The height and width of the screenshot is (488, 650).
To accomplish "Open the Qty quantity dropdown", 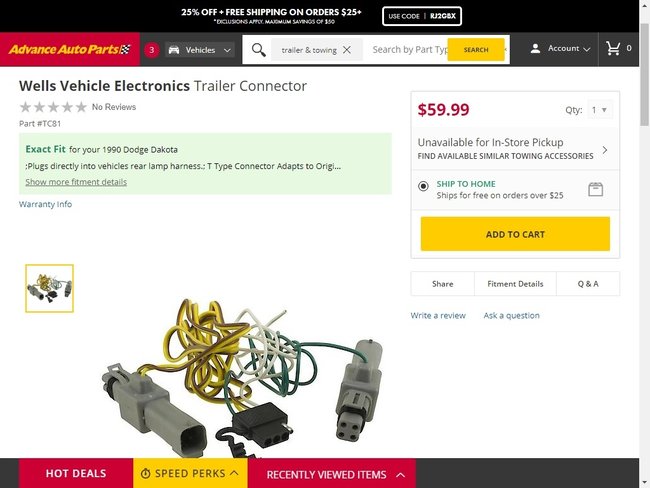I will click(x=600, y=110).
